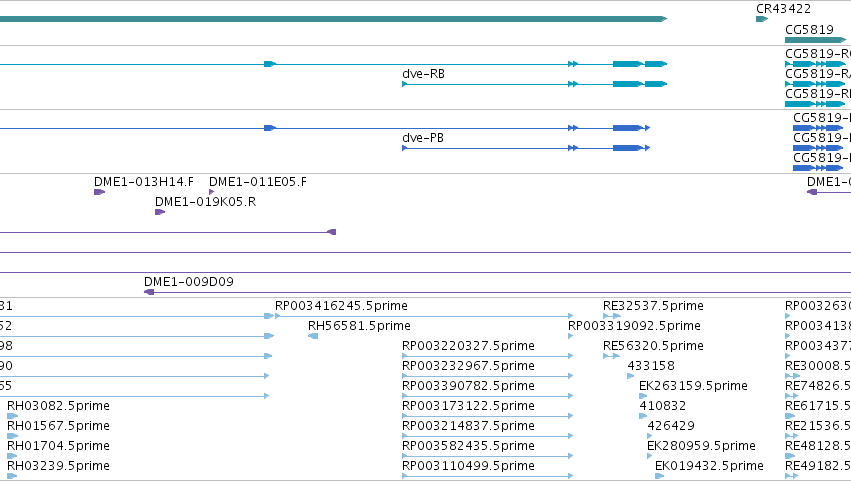
Task: Click the EK280959.5prime EST label
Action: [x=701, y=446]
